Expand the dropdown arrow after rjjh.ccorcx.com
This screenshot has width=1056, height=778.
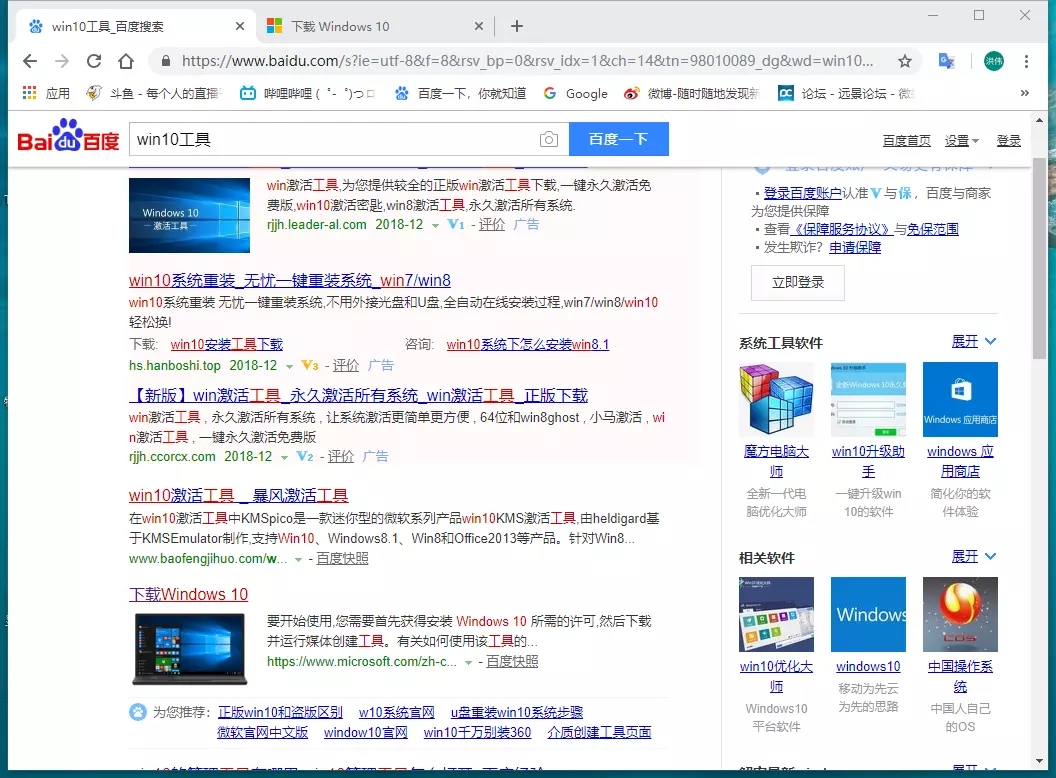point(284,457)
